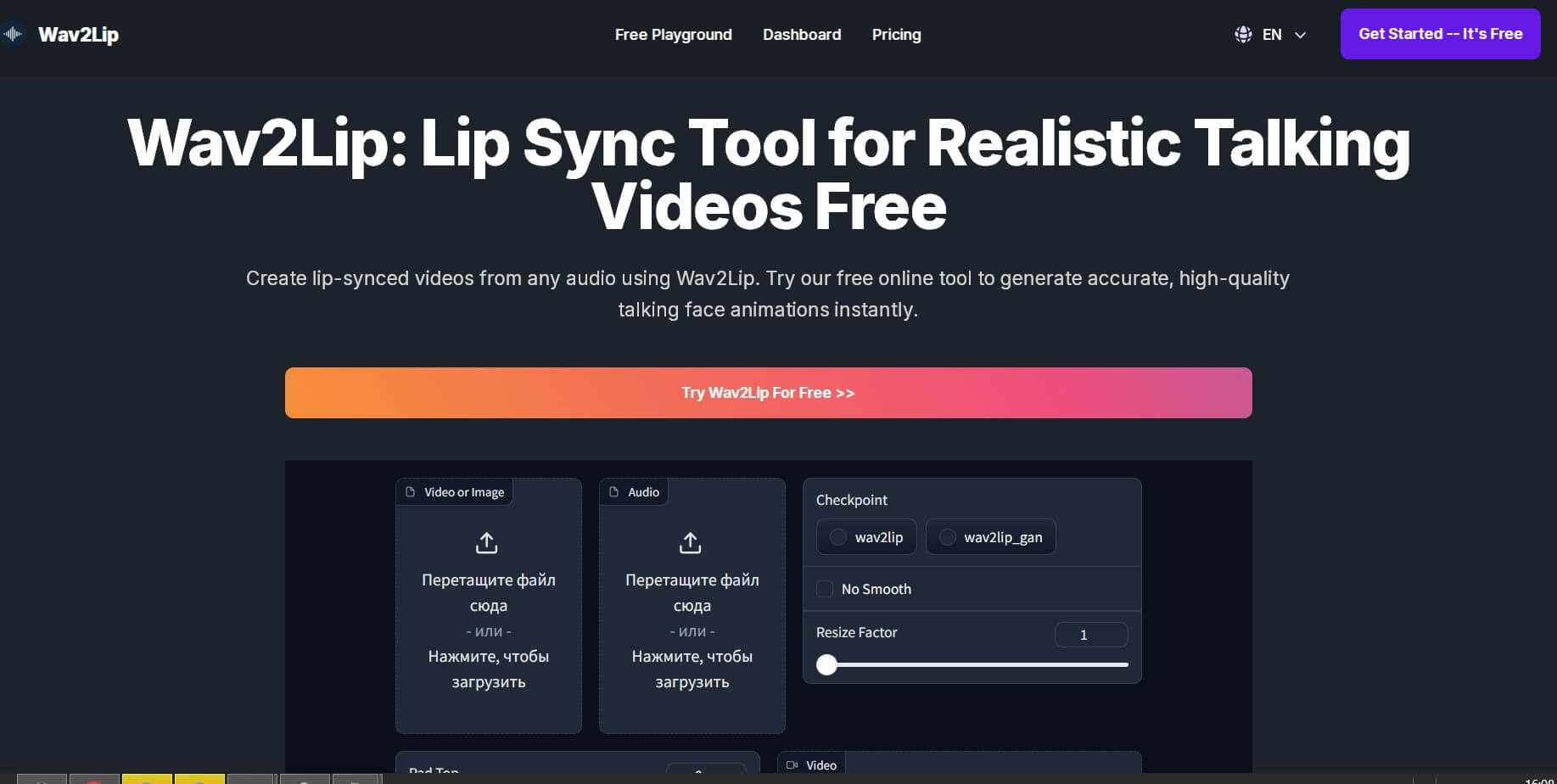Open the EN language dropdown
Image resolution: width=1557 pixels, height=784 pixels.
pos(1271,35)
